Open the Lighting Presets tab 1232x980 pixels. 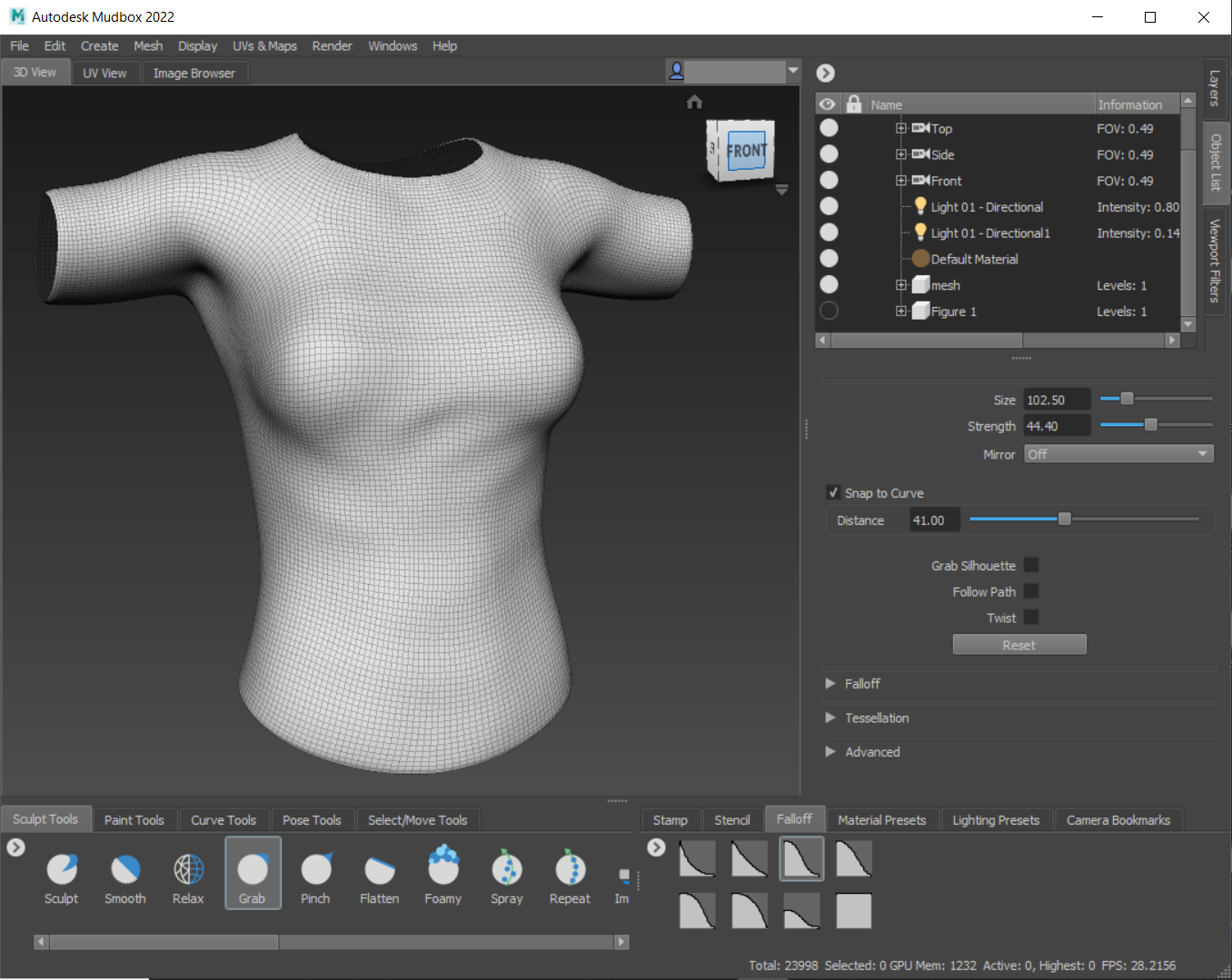995,819
